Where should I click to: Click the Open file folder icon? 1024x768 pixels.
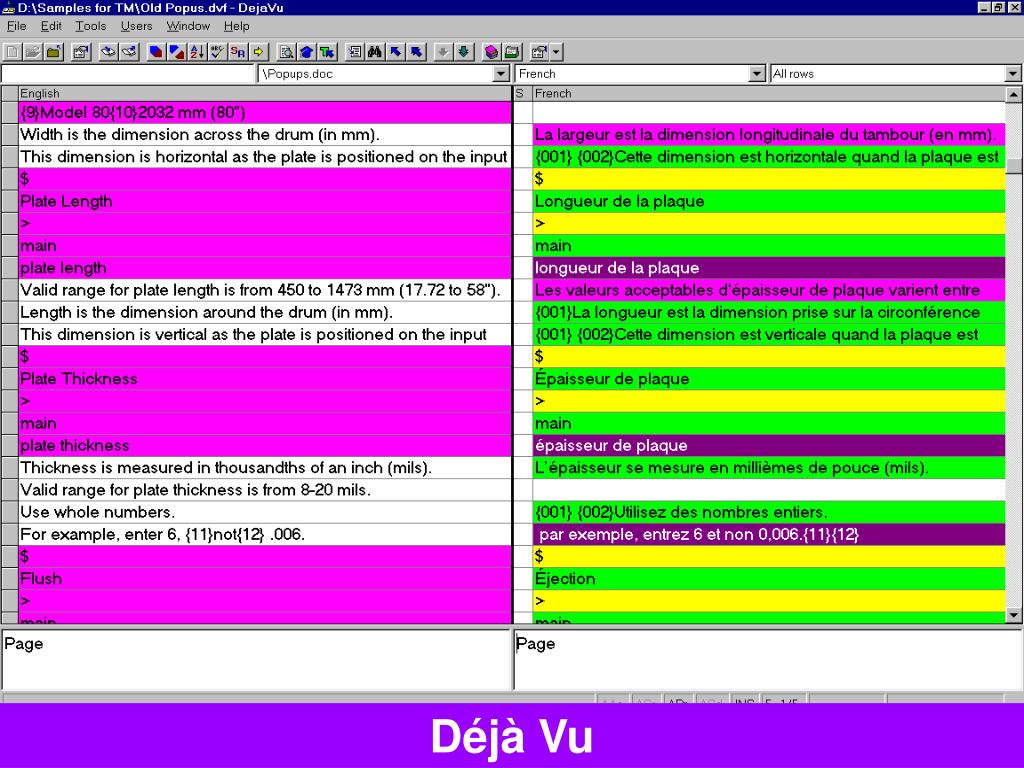[x=33, y=52]
